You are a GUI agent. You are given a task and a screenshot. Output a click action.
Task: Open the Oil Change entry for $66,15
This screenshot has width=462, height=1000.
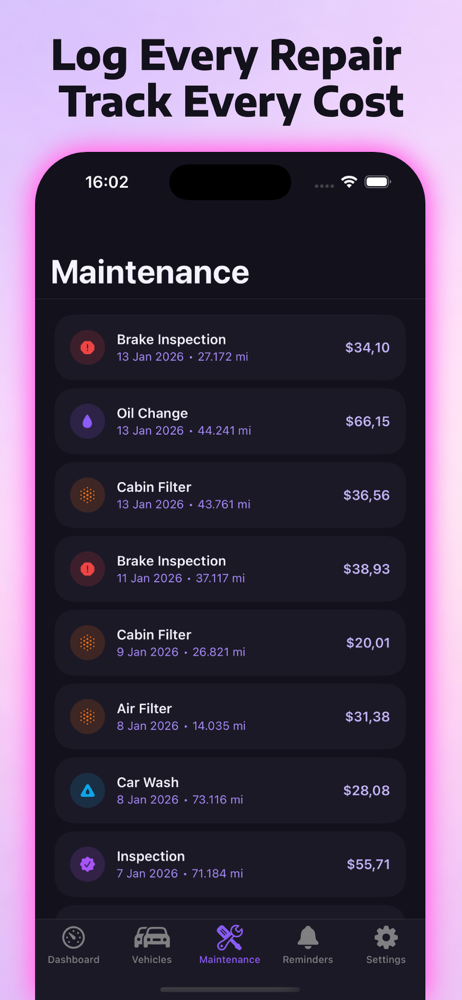(x=230, y=422)
